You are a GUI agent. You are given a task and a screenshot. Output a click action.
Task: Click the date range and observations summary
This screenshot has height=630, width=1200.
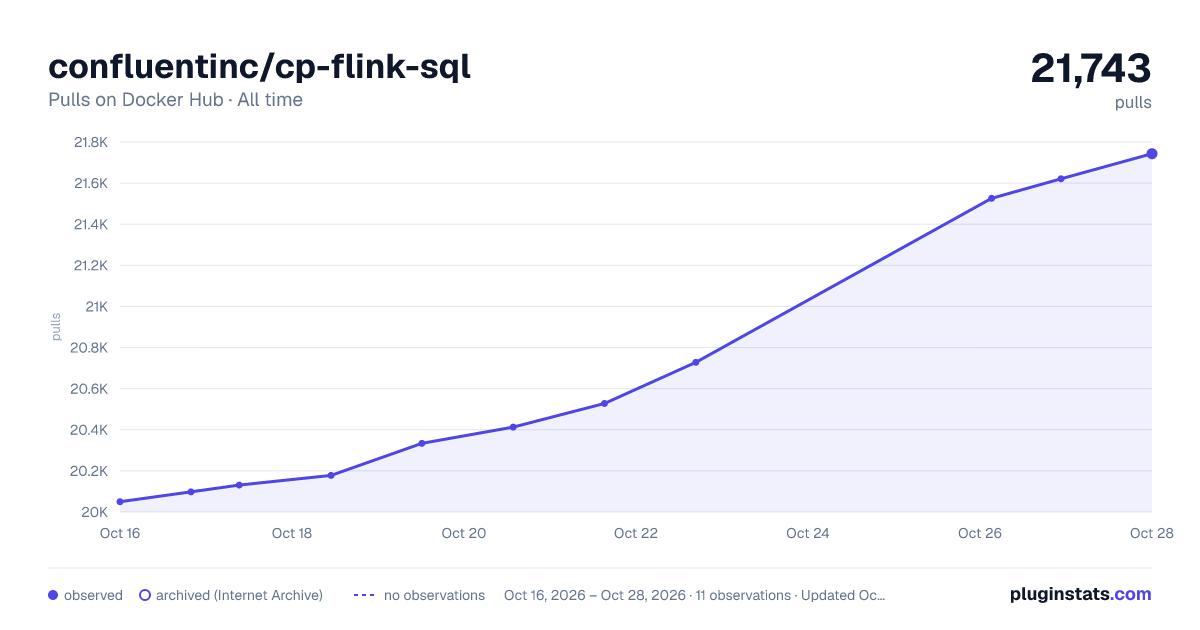[x=695, y=595]
